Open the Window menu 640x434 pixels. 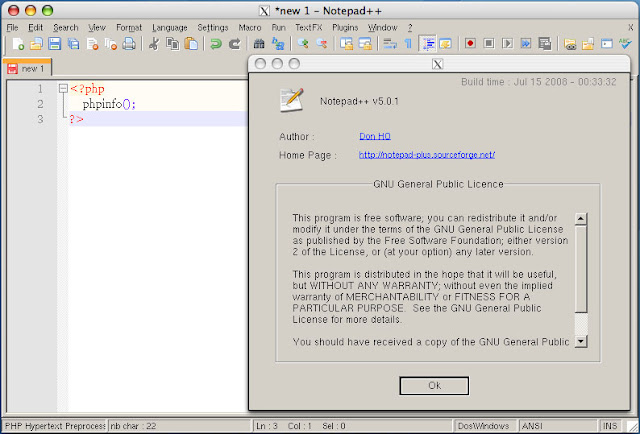382,27
